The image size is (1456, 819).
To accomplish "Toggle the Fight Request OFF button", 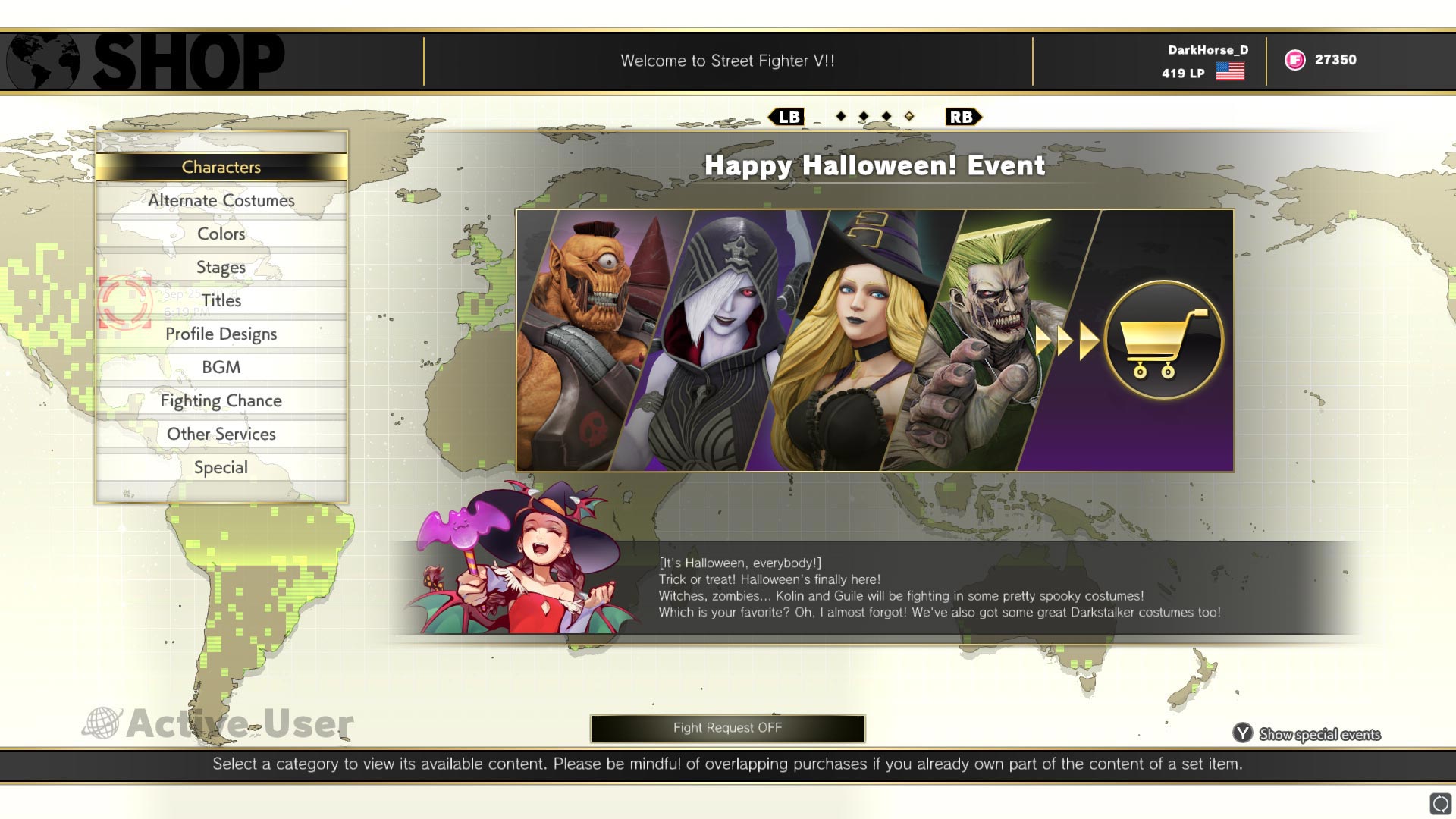I will 727,728.
